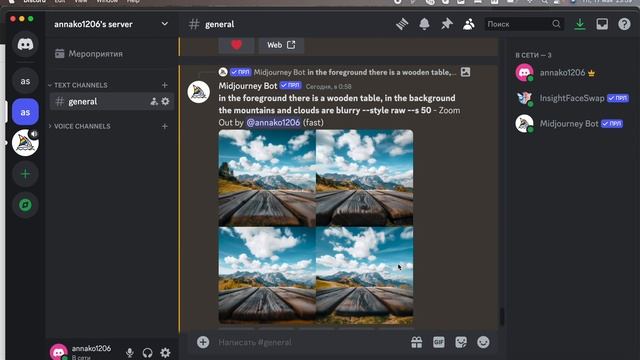Viewport: 640px width, 360px height.
Task: Click attach file plus button
Action: pyautogui.click(x=203, y=342)
